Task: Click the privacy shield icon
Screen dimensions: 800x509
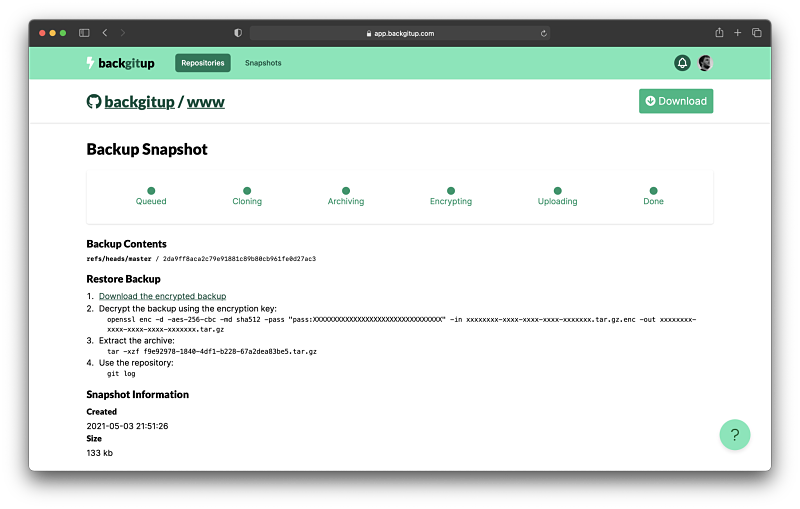Action: coord(238,33)
